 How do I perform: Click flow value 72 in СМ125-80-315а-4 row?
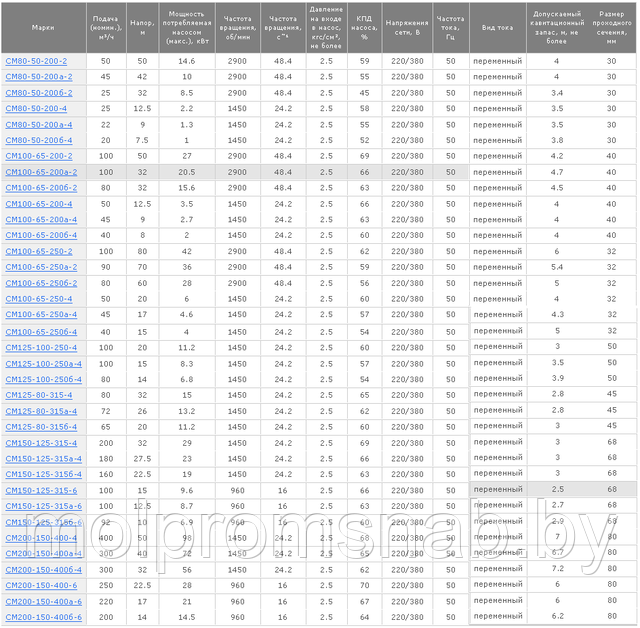[106, 411]
